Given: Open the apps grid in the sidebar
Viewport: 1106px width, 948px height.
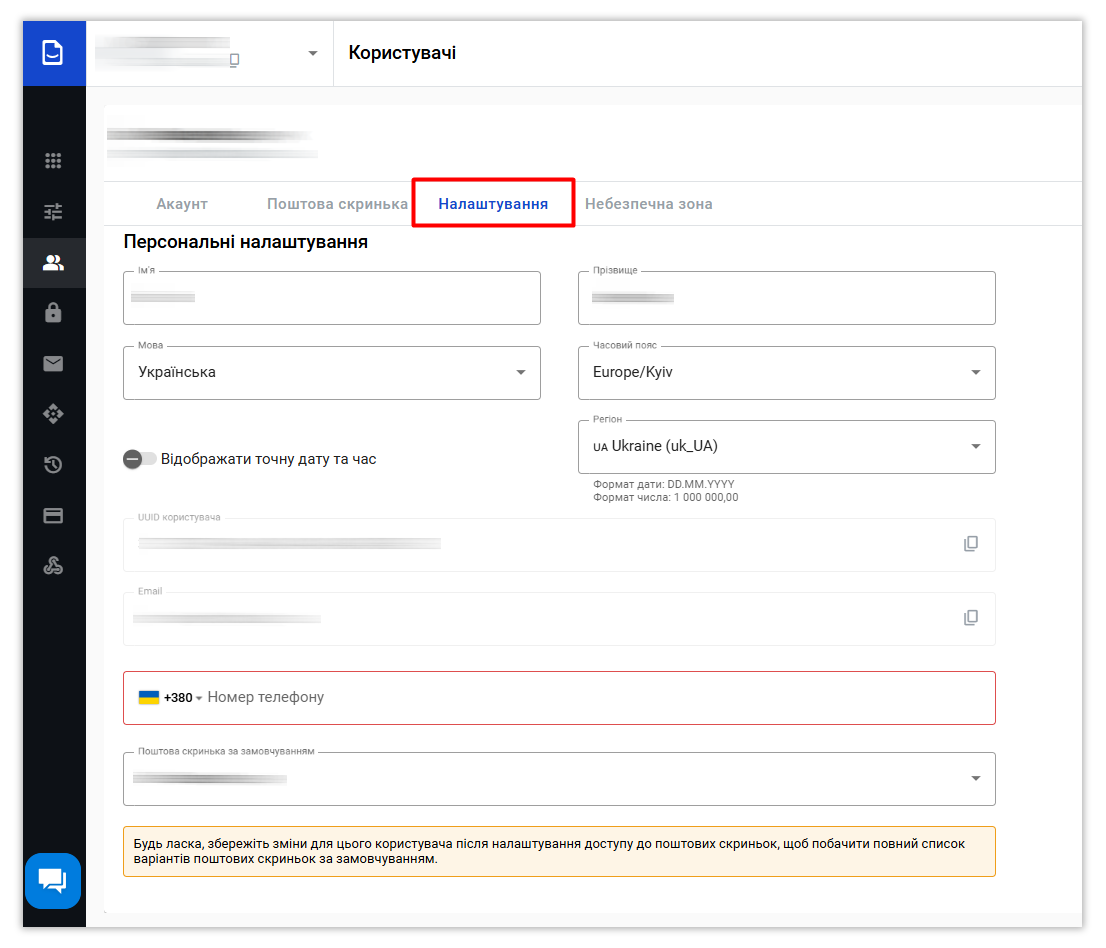Looking at the screenshot, I should pos(54,161).
